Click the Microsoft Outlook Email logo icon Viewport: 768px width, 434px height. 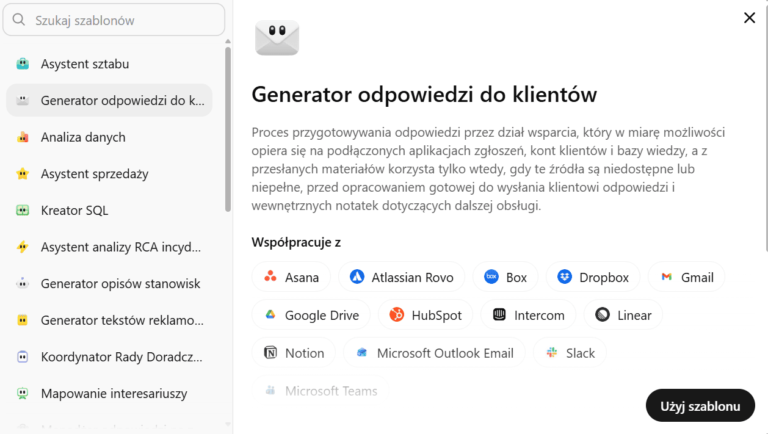362,352
